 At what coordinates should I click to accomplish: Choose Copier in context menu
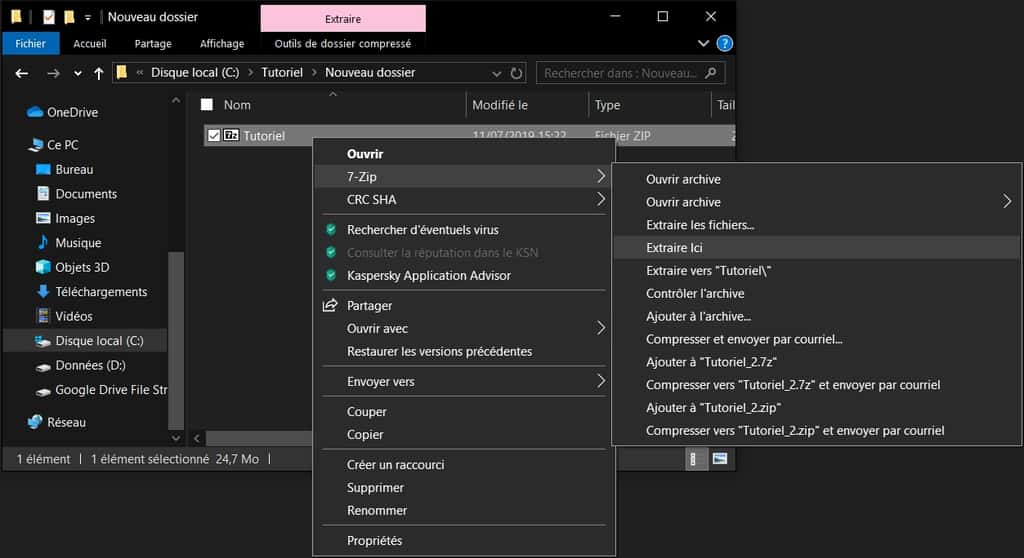(464, 435)
